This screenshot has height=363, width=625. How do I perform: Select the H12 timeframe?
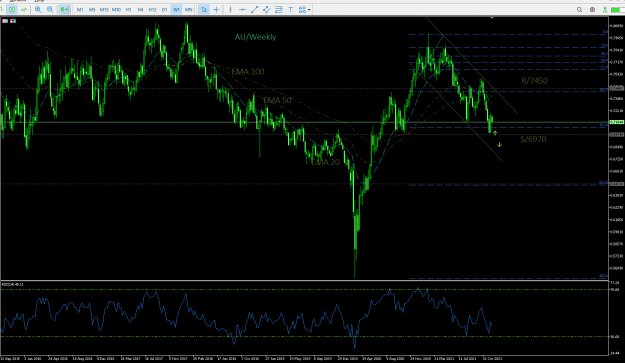tap(152, 9)
